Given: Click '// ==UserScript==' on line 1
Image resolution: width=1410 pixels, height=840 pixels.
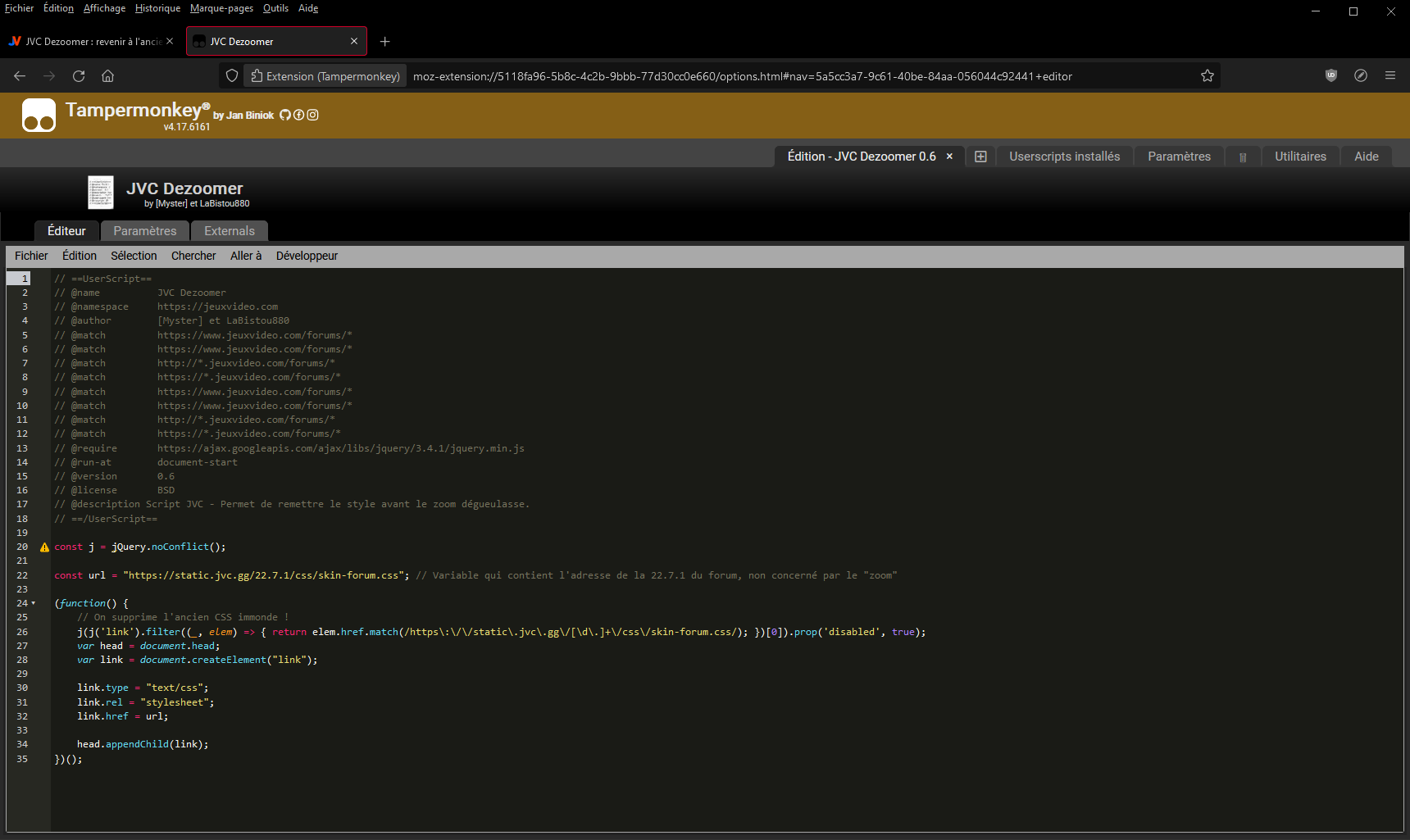Looking at the screenshot, I should point(102,279).
